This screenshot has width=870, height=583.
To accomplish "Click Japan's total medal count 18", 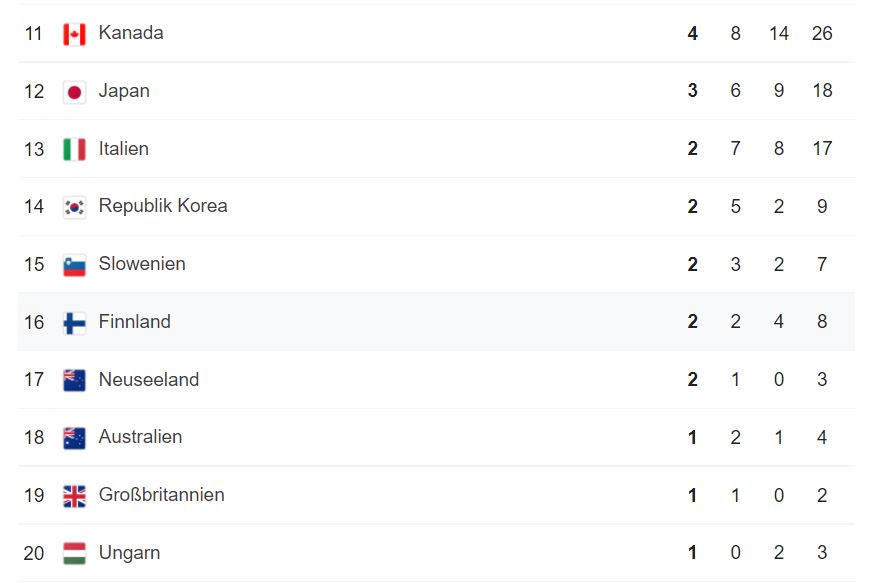I will tap(822, 91).
